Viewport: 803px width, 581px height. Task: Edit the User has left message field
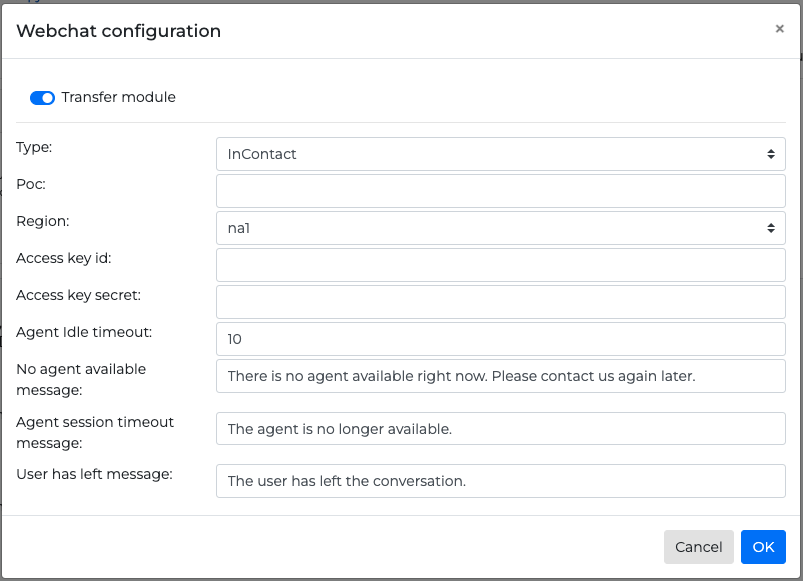[x=500, y=481]
